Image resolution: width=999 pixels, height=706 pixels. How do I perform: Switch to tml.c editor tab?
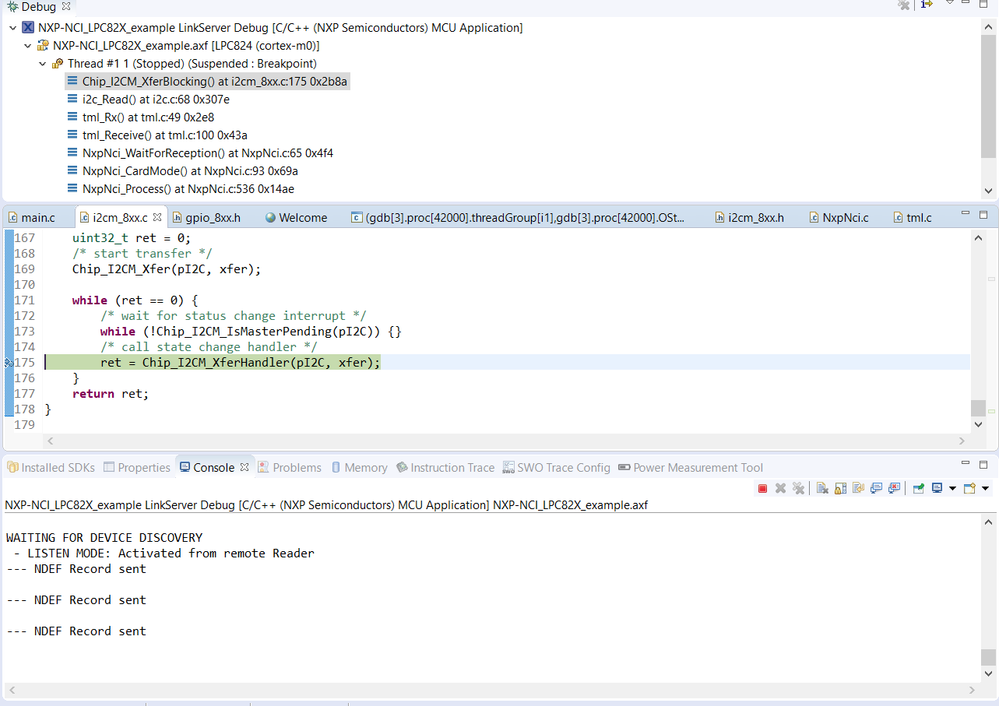(x=912, y=218)
